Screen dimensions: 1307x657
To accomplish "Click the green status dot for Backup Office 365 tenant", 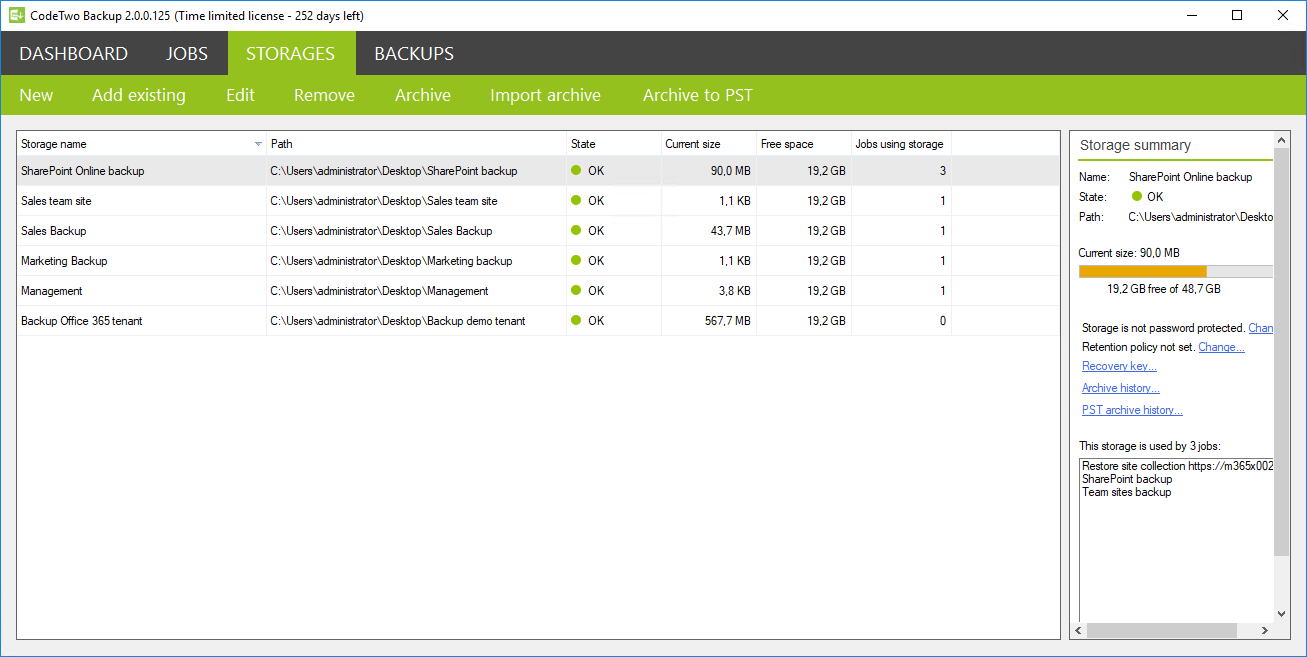I will [x=576, y=321].
